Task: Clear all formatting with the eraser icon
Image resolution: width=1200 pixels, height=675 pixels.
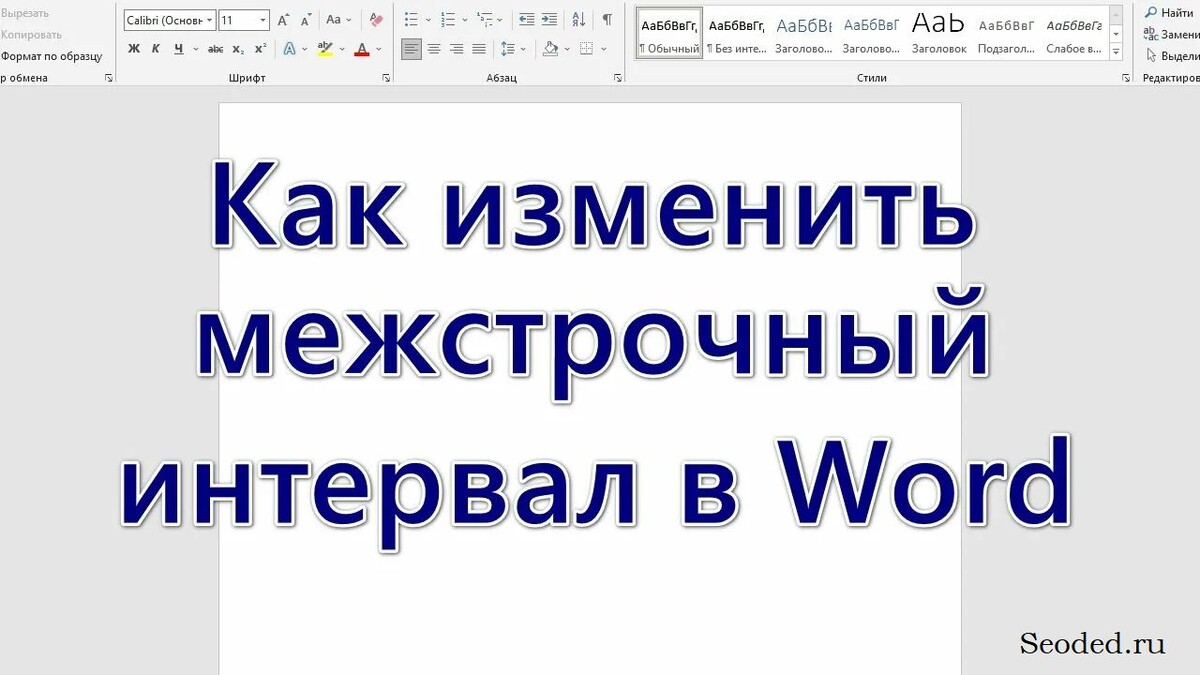Action: coord(375,20)
